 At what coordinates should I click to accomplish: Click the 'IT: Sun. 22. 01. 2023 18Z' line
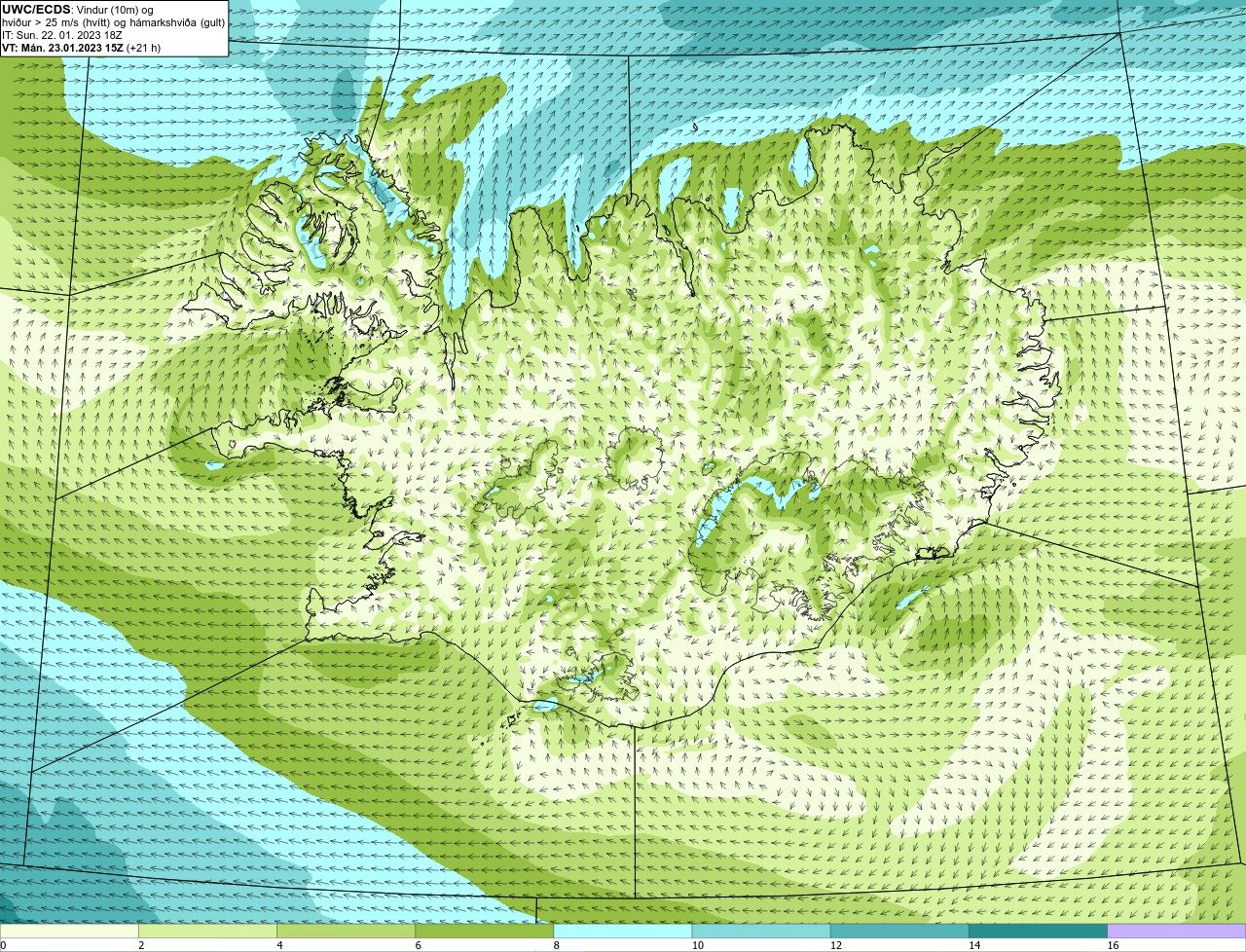tap(61, 35)
